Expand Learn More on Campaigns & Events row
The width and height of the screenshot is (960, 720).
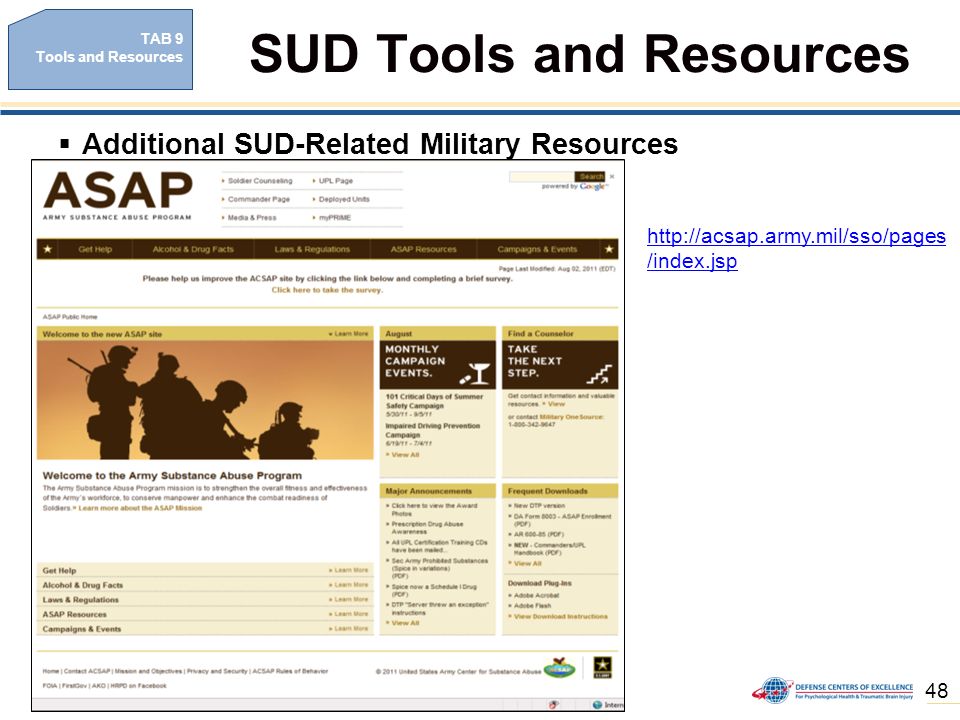click(349, 628)
